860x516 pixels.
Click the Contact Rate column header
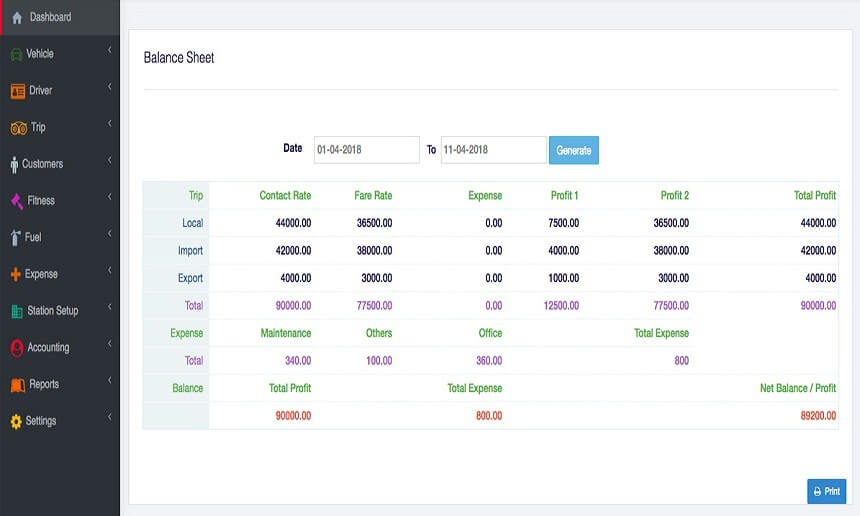285,196
